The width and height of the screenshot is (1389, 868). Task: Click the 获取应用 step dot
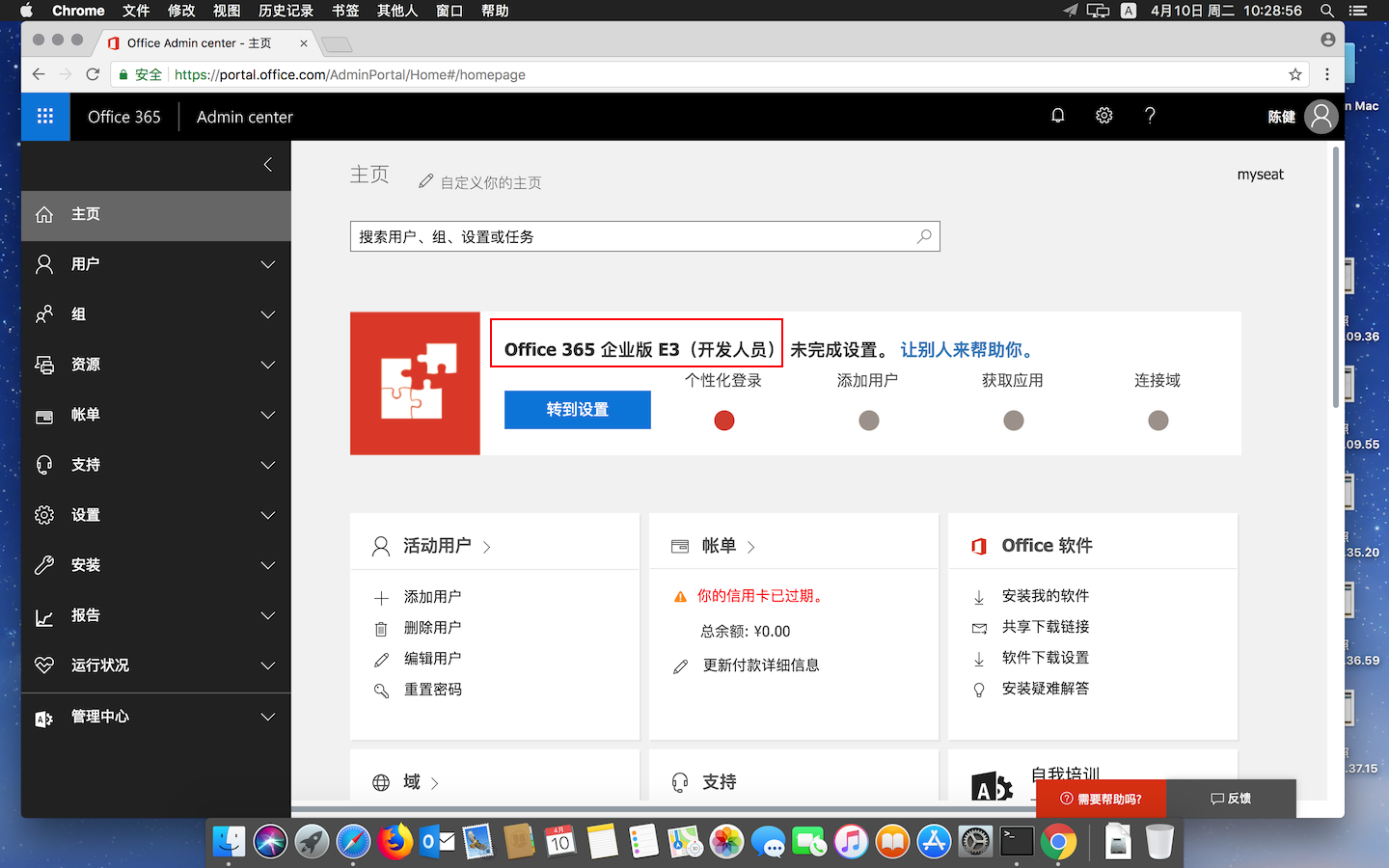[1014, 420]
